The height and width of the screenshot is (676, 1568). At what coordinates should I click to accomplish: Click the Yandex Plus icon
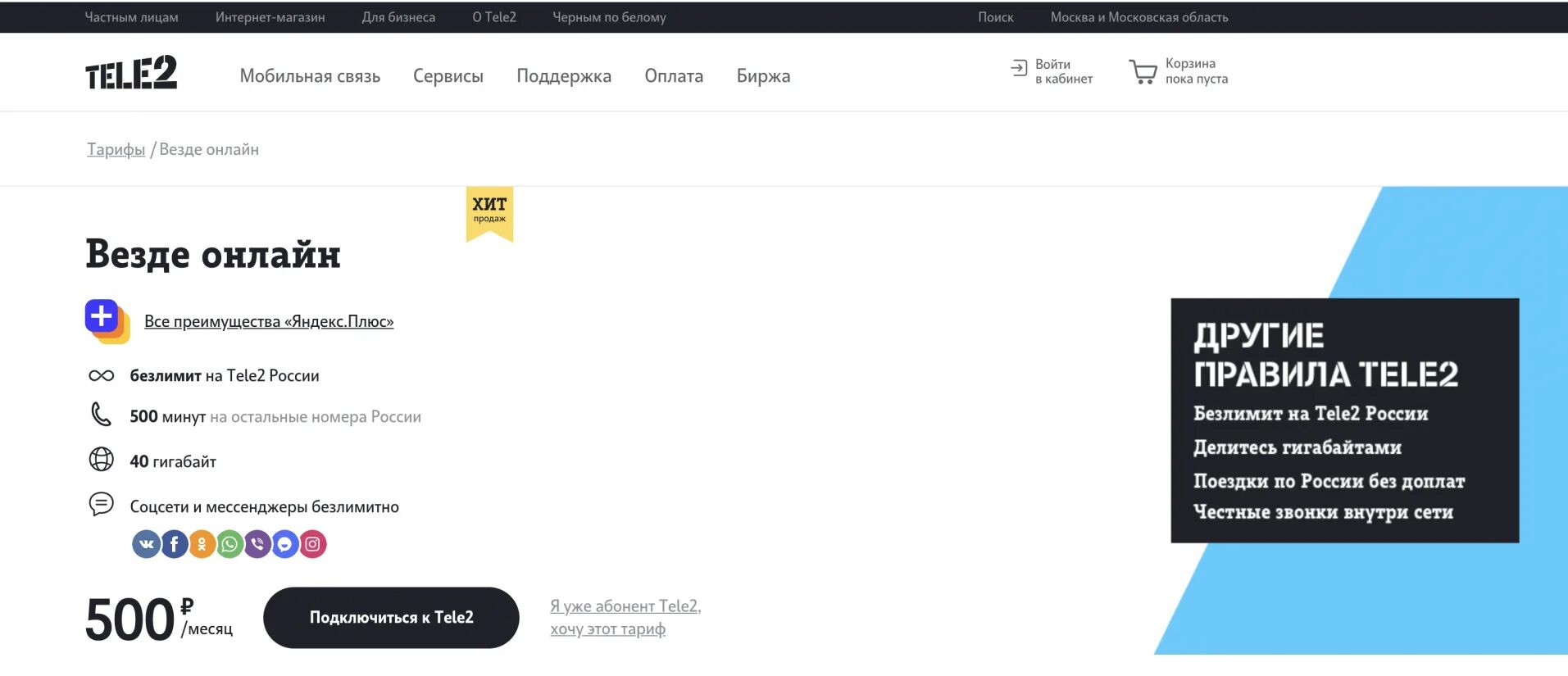pyautogui.click(x=107, y=321)
